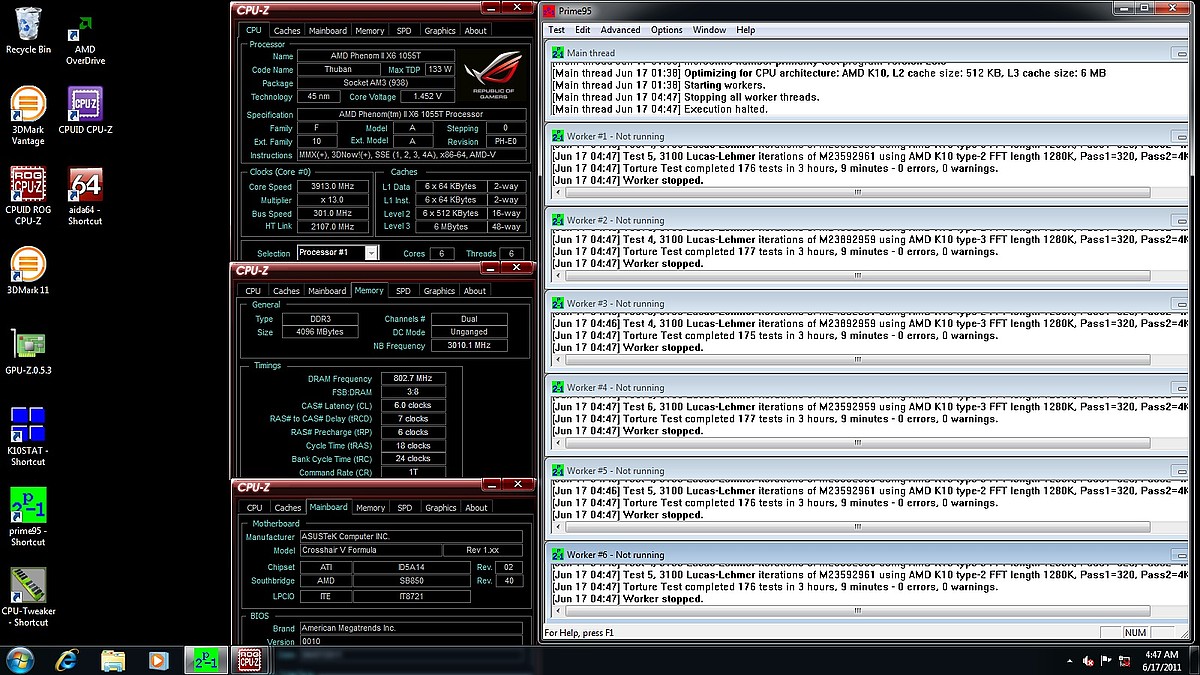The width and height of the screenshot is (1200, 675).
Task: Click the "NUM" indicator in Prime95 status bar
Action: [x=1134, y=633]
